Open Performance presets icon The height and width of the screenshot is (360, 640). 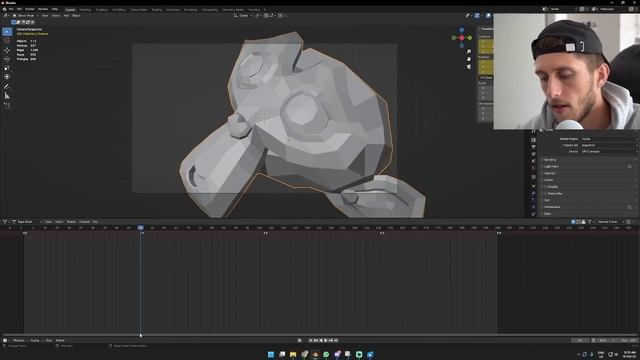click(x=629, y=207)
